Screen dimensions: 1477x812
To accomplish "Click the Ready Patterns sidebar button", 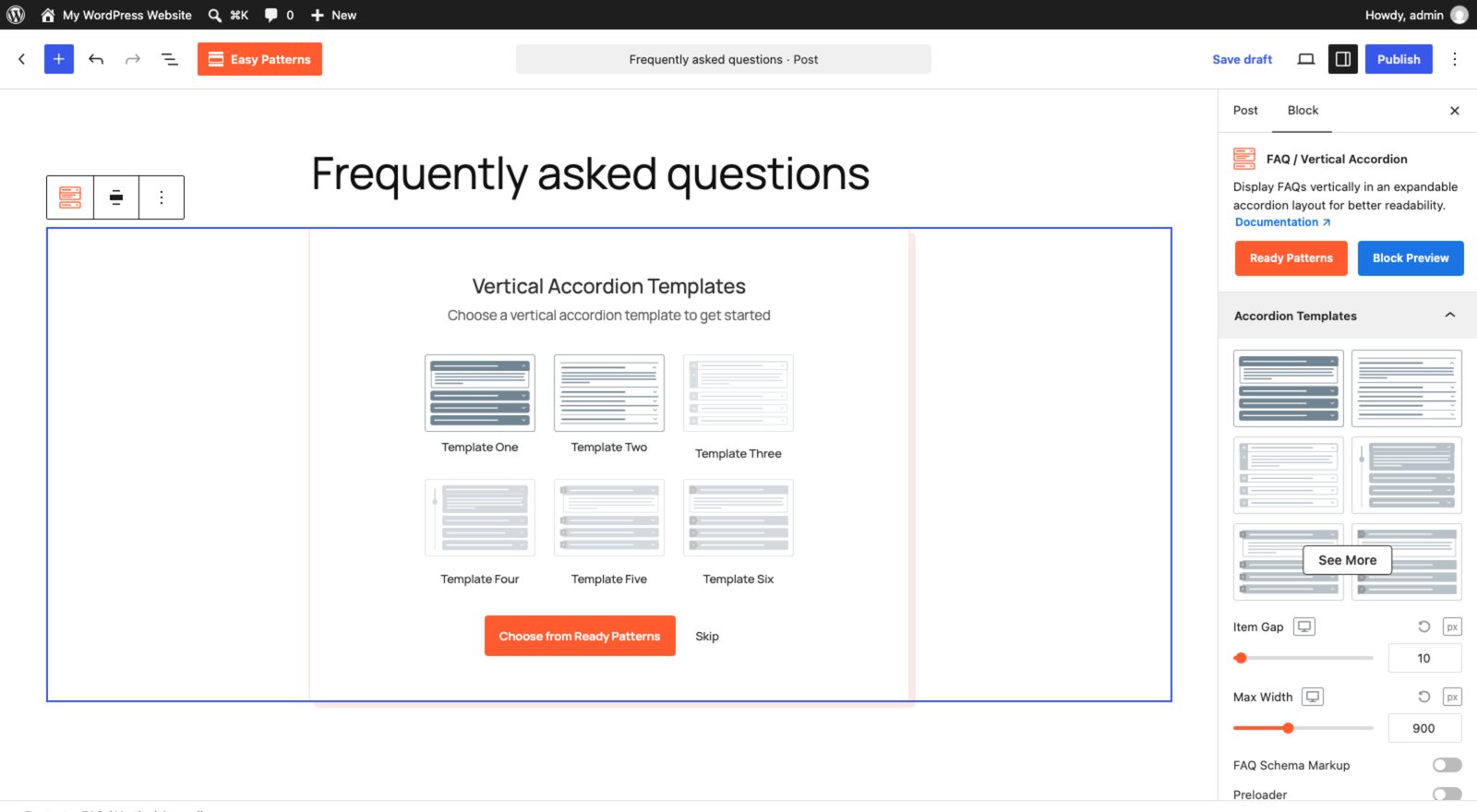I will click(1291, 258).
